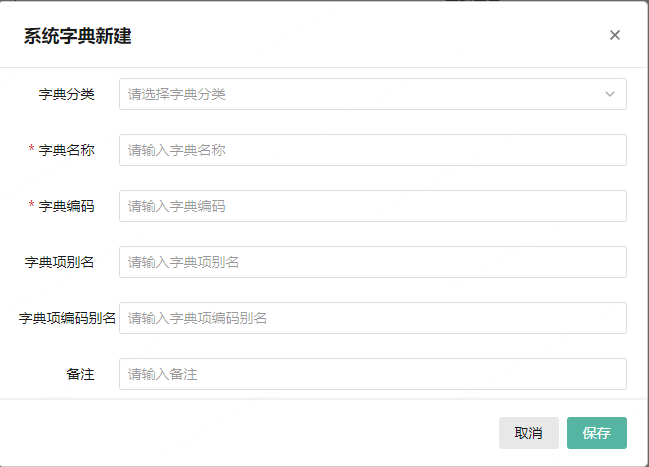The width and height of the screenshot is (649, 467).
Task: Click the green 保存 button
Action: coord(597,433)
